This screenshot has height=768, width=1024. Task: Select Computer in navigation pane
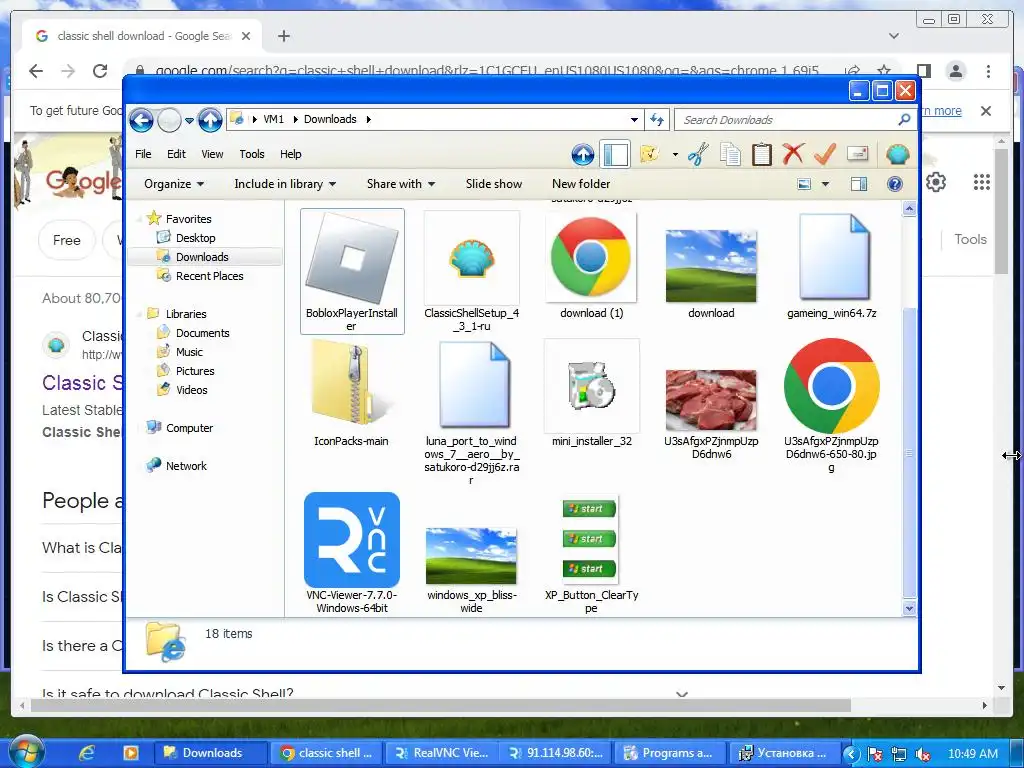(x=189, y=428)
